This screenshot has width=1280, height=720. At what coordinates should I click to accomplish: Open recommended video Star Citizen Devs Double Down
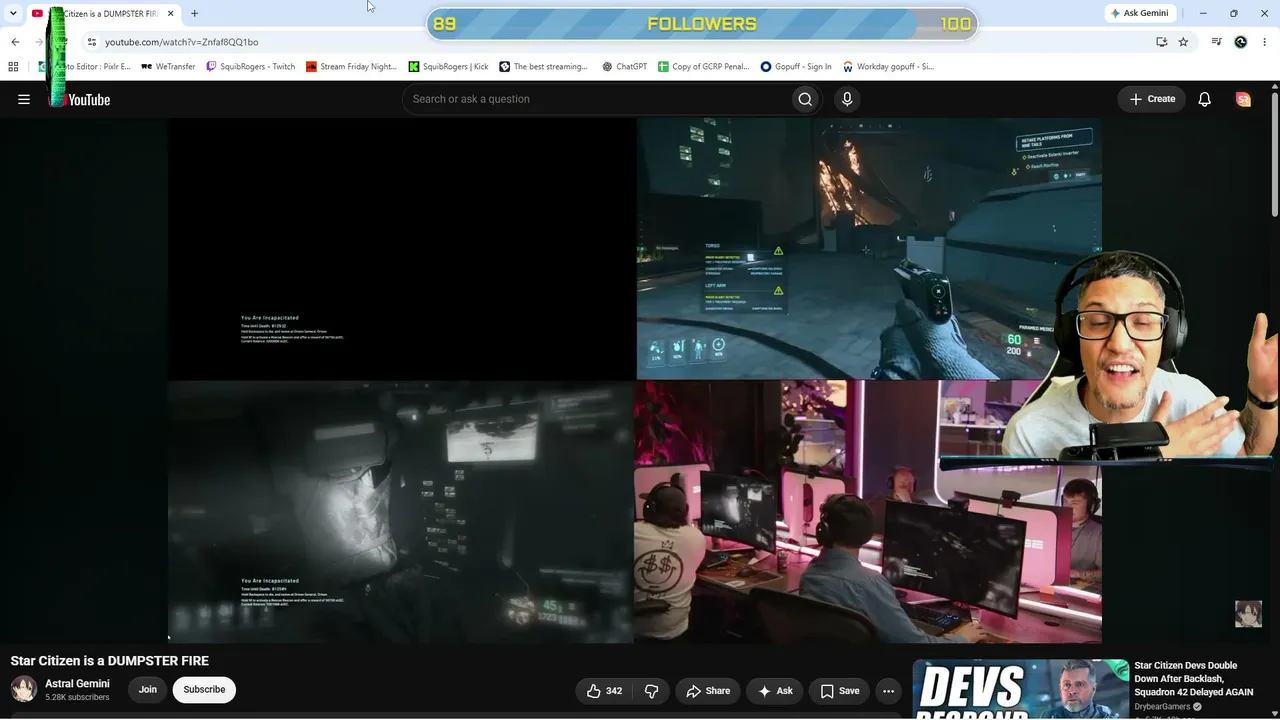click(x=1194, y=679)
